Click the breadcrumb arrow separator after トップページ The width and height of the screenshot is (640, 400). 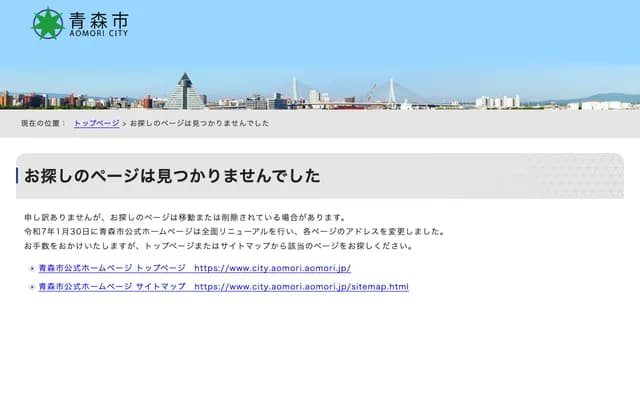124,123
